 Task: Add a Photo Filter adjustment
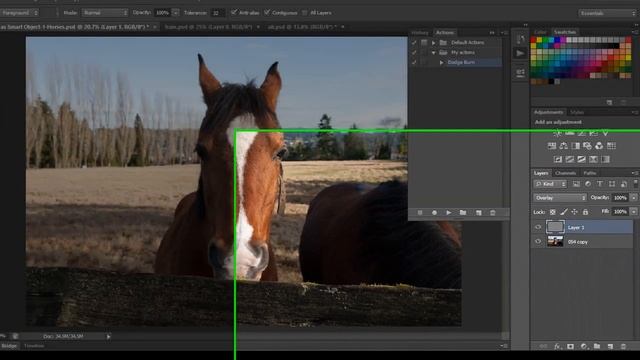[587, 146]
